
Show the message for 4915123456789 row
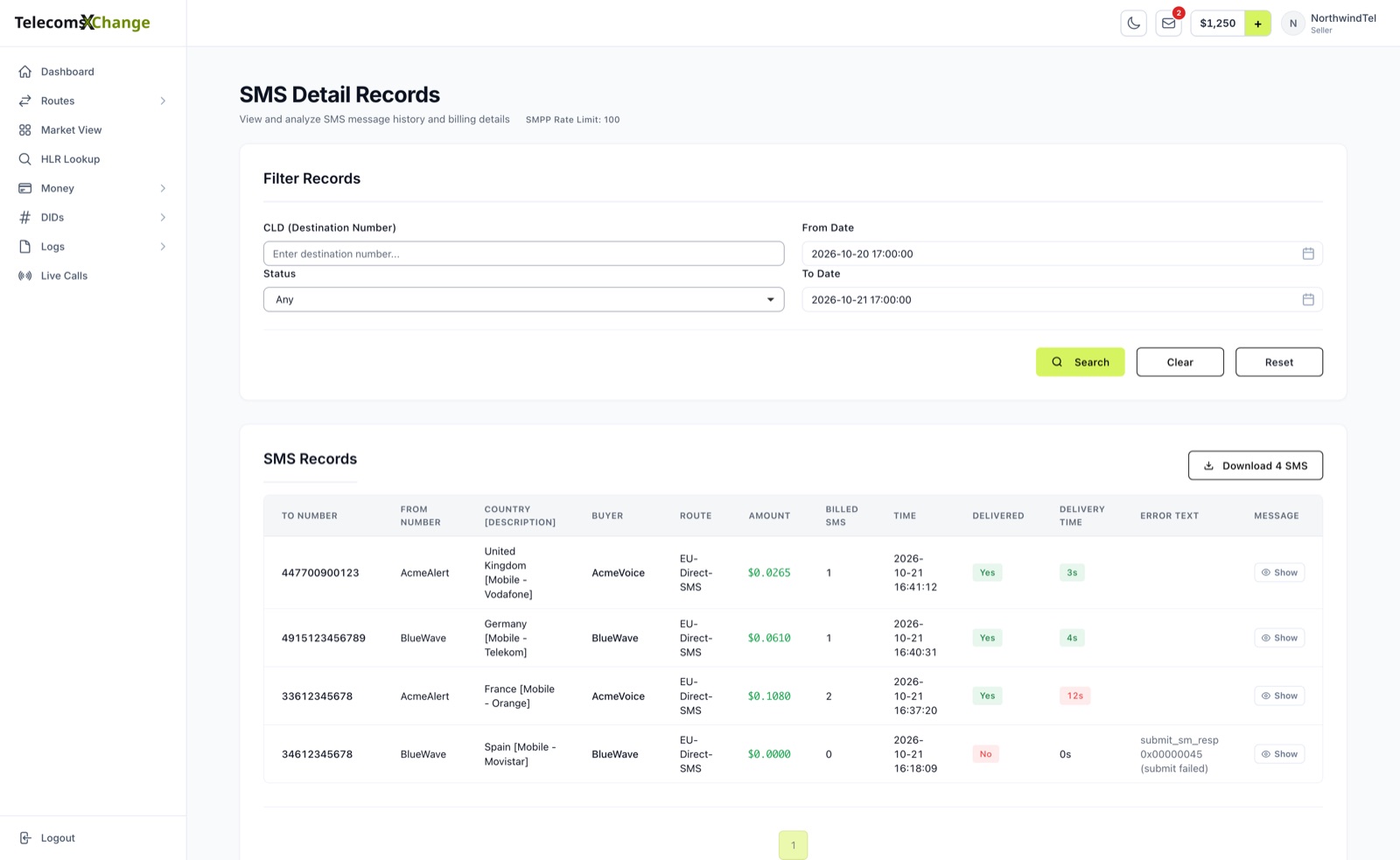click(1279, 638)
